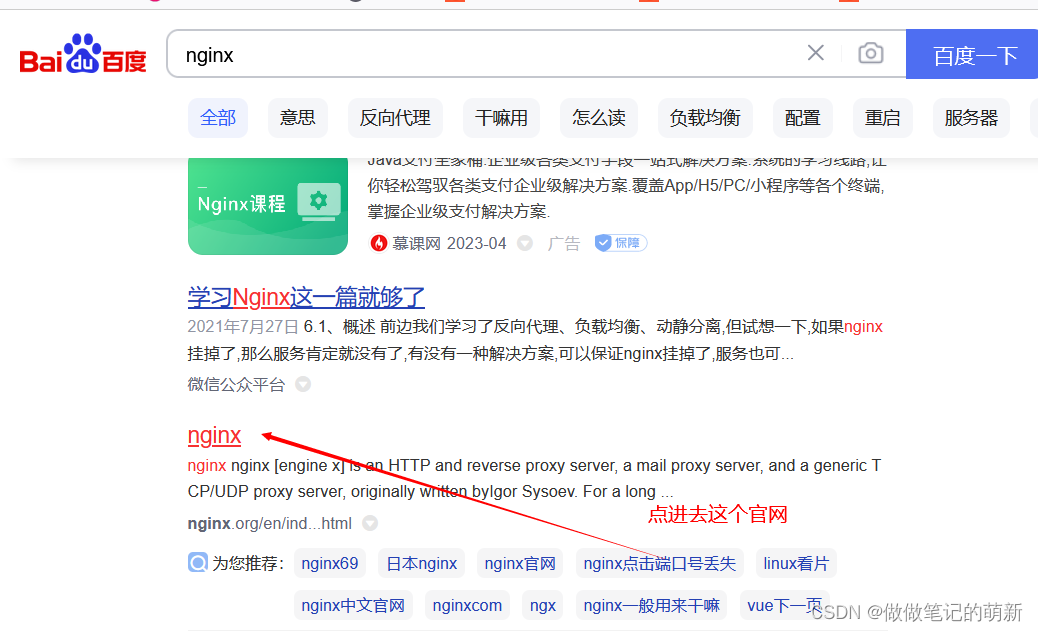This screenshot has height=632, width=1038.
Task: Click the linux看片 suggestion chip
Action: [796, 563]
